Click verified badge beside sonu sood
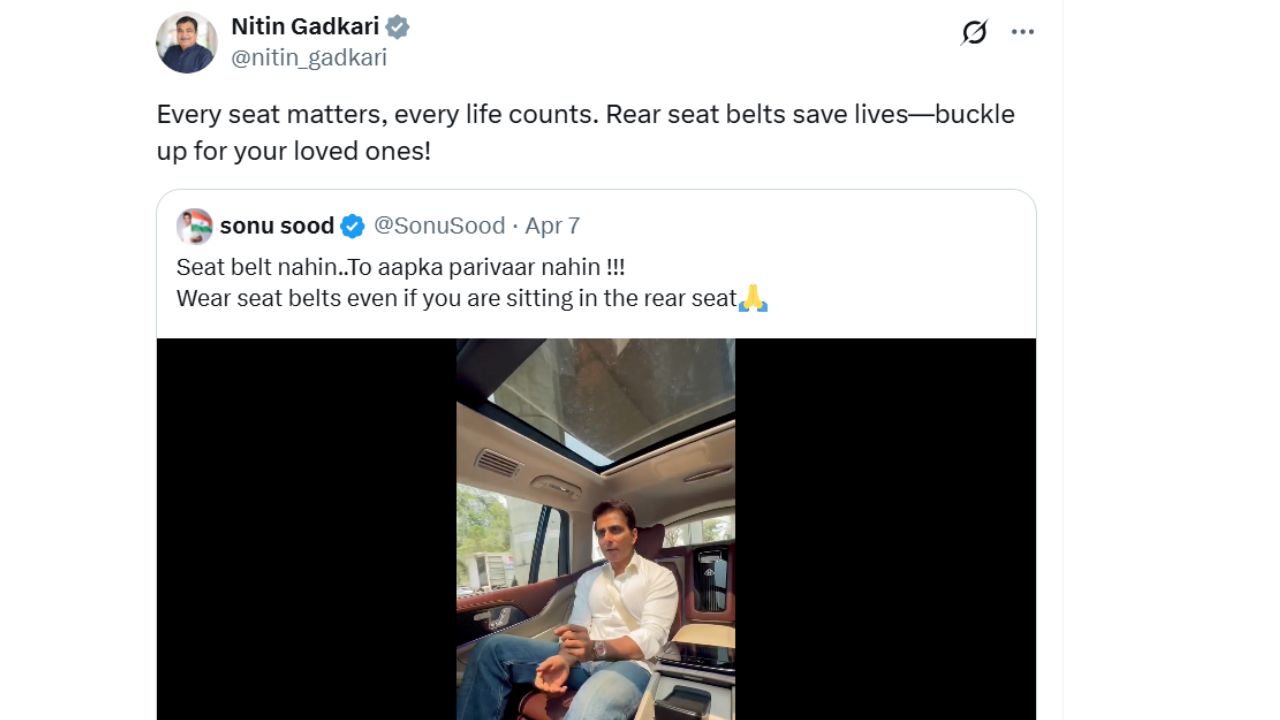The height and width of the screenshot is (720, 1280). point(352,227)
